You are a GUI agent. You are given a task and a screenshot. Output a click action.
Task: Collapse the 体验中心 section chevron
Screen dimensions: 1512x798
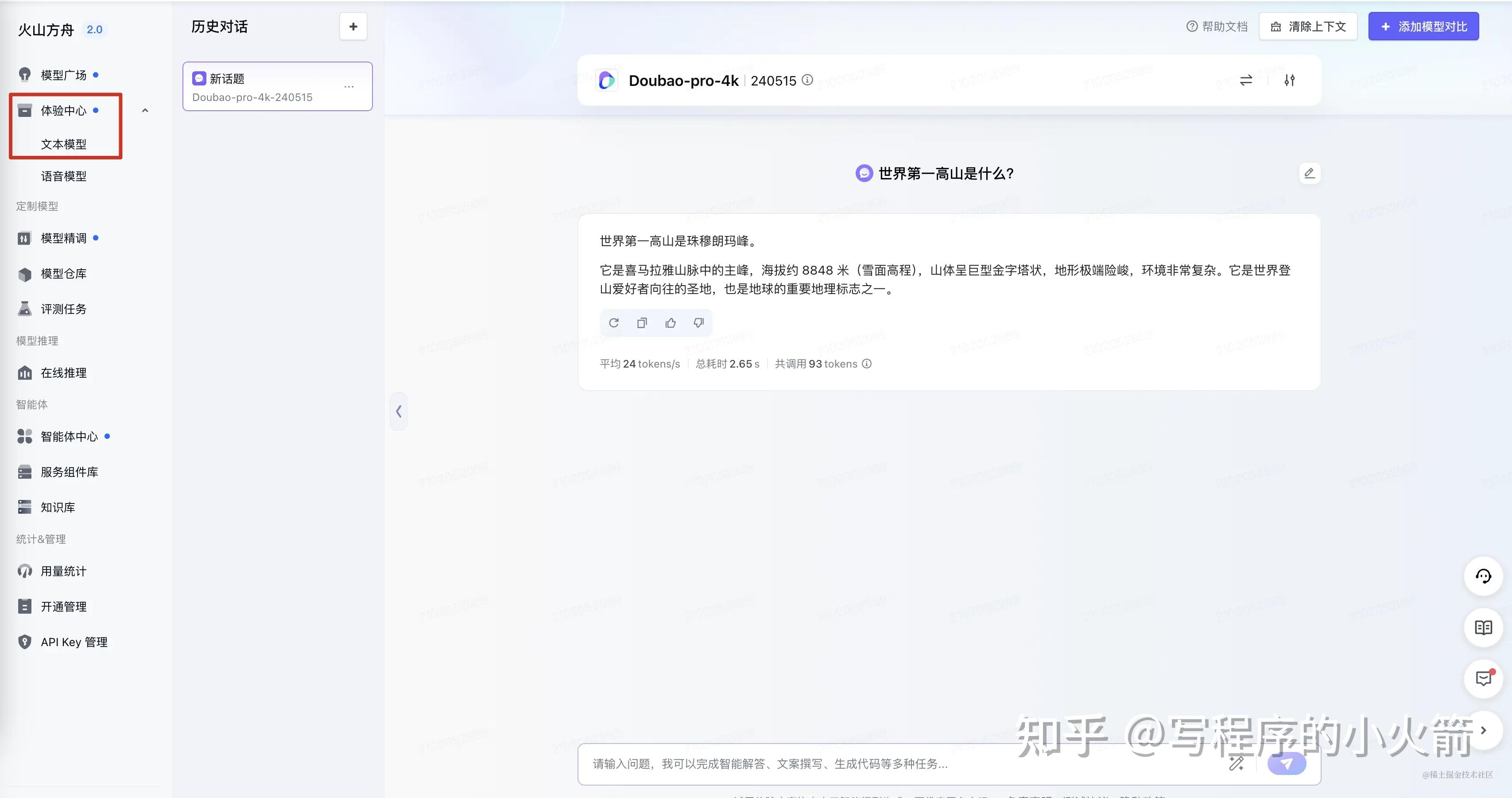click(145, 110)
